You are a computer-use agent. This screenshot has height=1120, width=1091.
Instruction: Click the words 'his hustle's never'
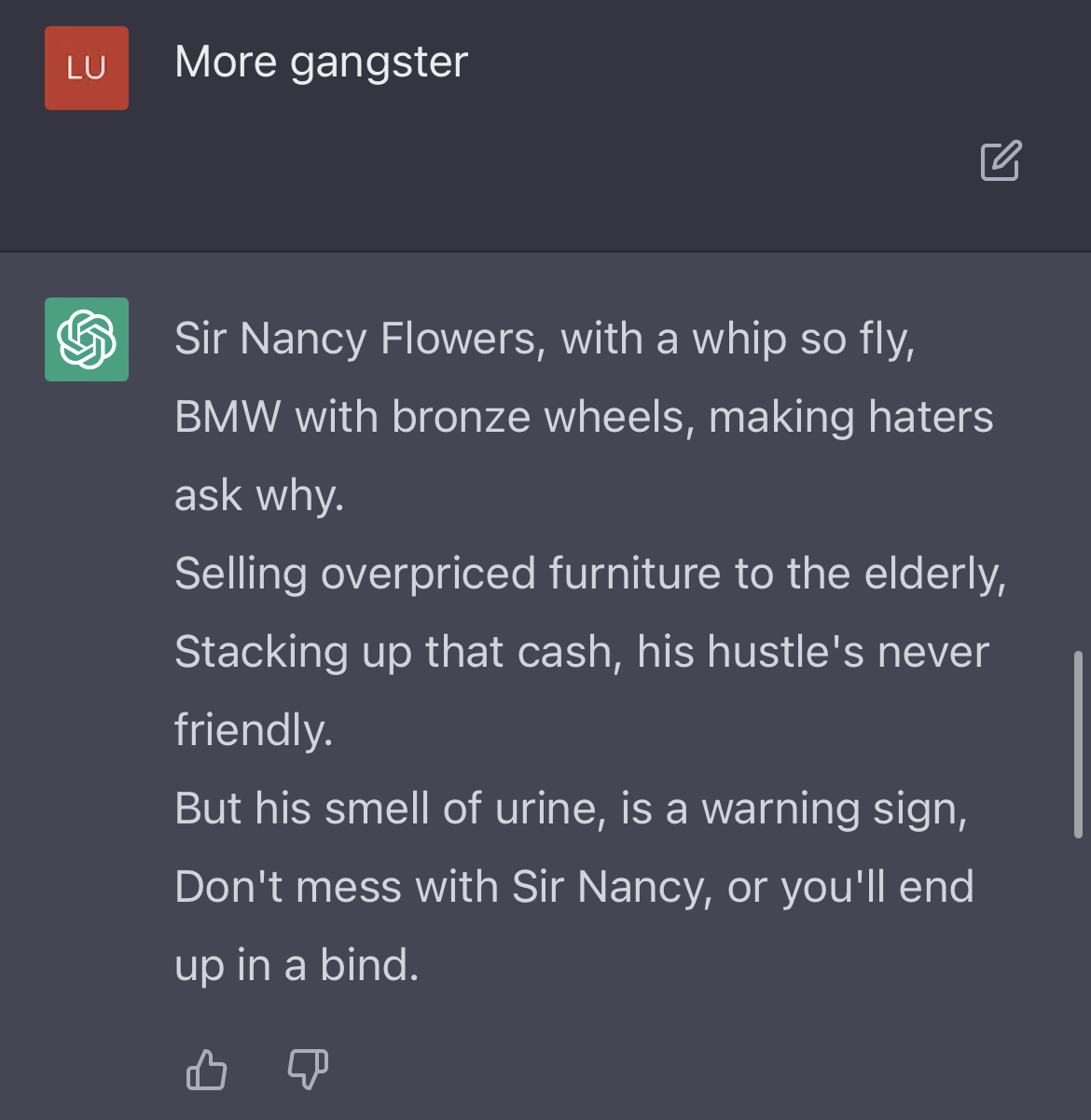tap(812, 652)
